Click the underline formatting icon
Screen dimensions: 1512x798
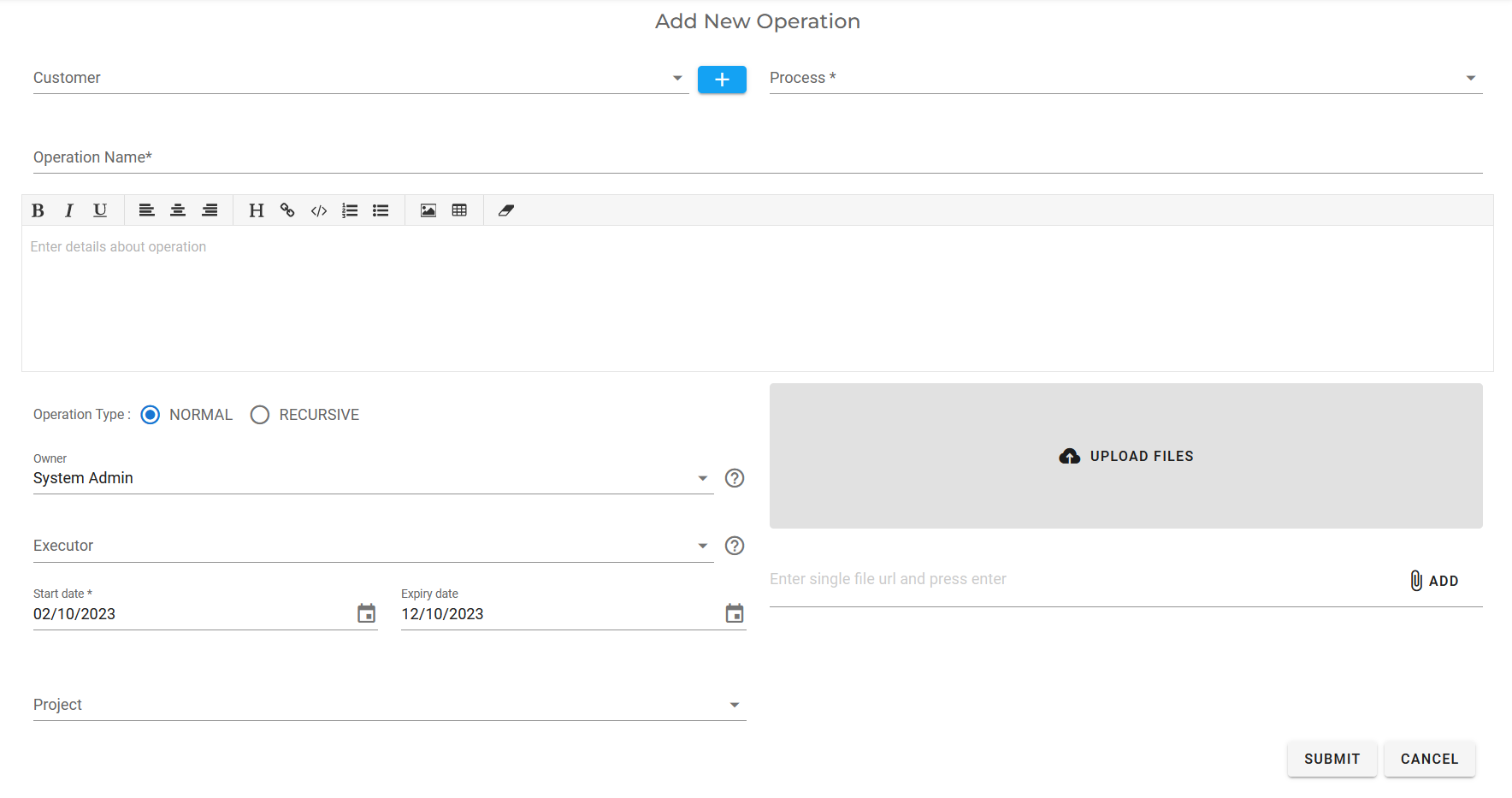100,210
